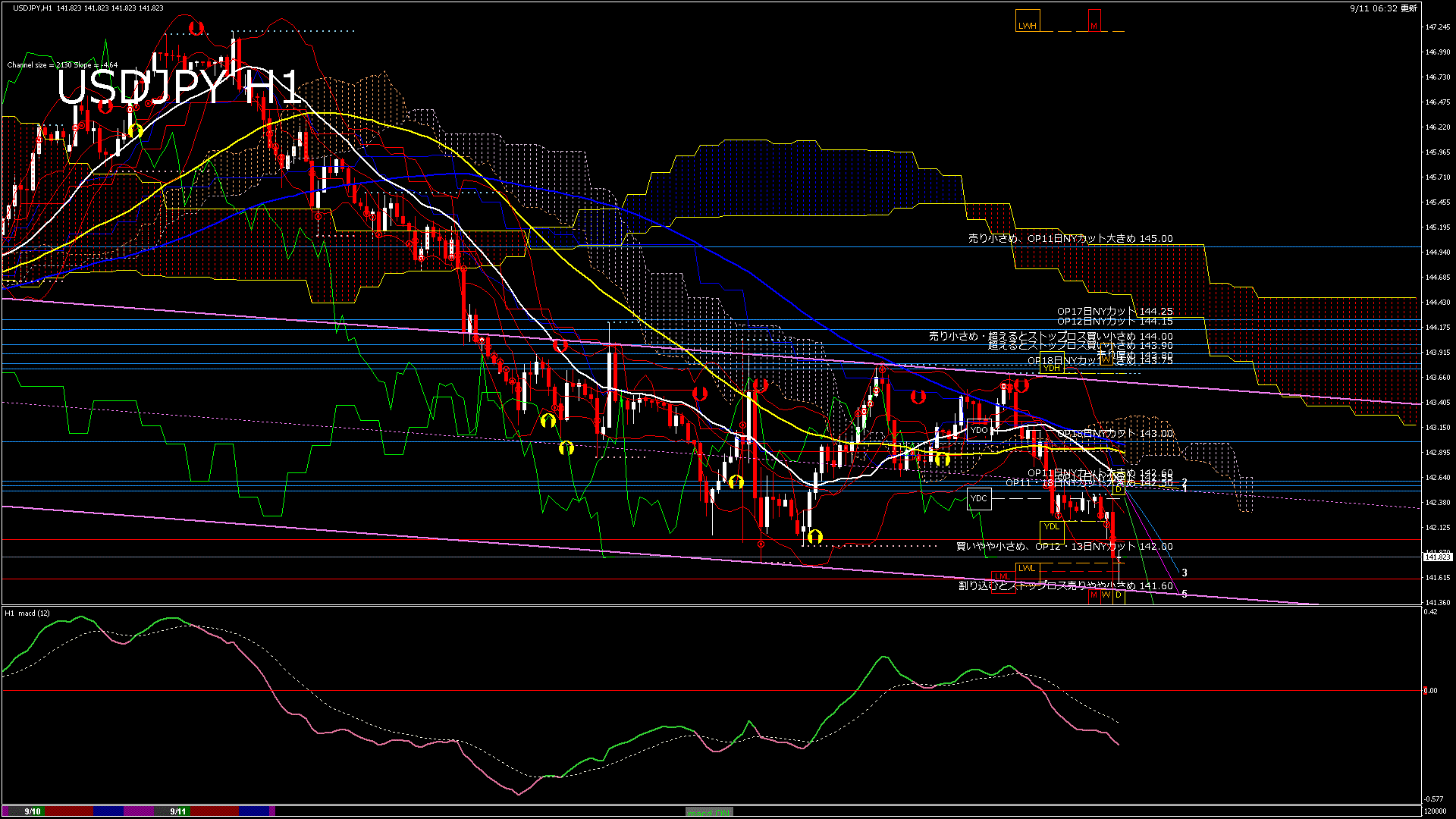This screenshot has width=1456, height=819.
Task: Click the rightmost red sell arrow near YDH
Action: pyautogui.click(x=1021, y=385)
